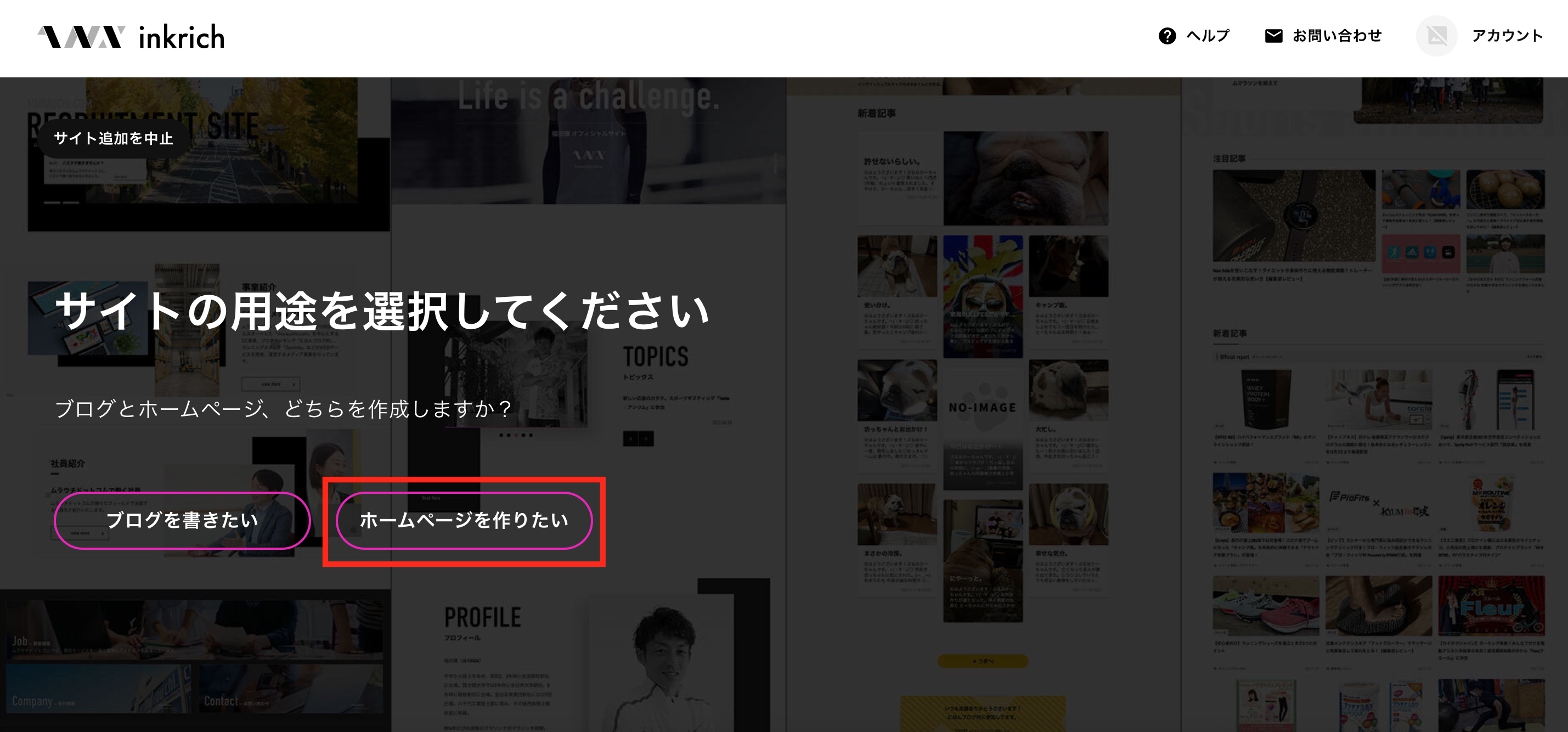Click the heading サイトの用途を選択してください

pyautogui.click(x=382, y=311)
